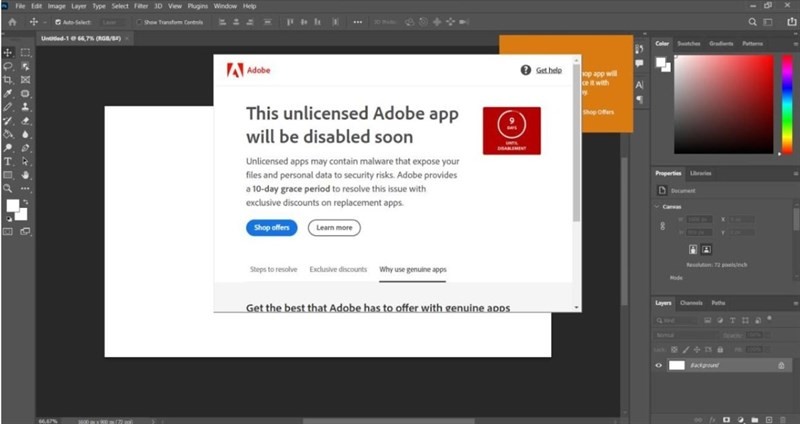Collapse the Canvas section chevron
800x424 pixels.
click(657, 207)
